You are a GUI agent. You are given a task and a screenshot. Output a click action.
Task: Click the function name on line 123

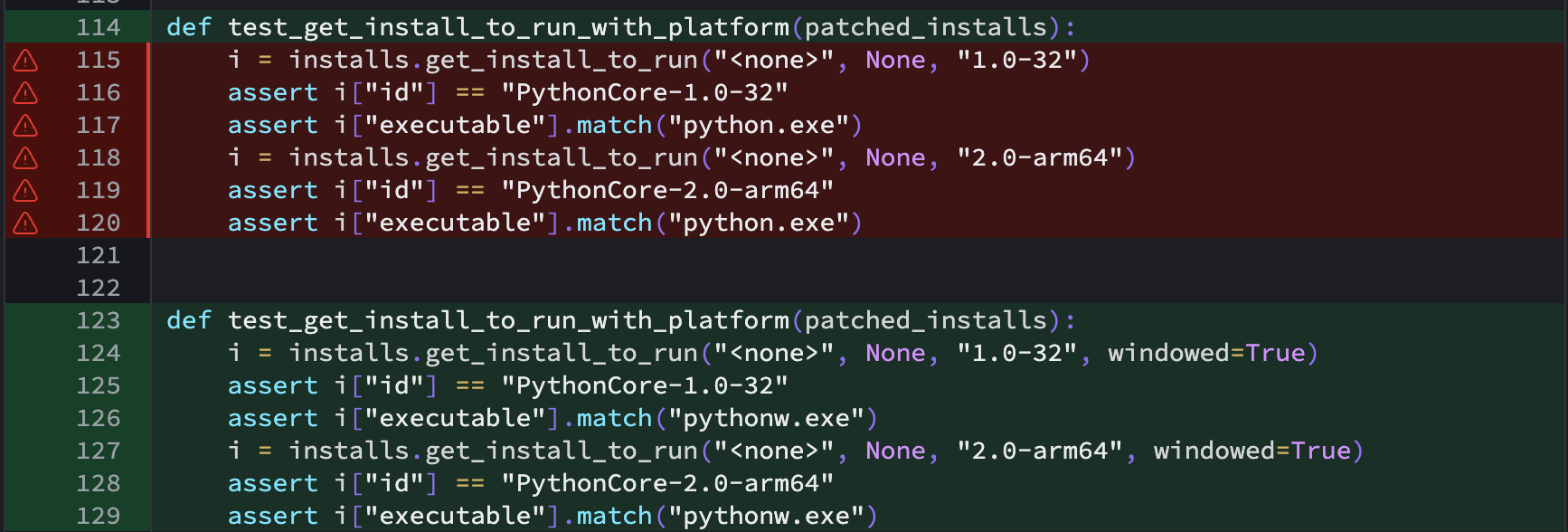click(x=509, y=321)
